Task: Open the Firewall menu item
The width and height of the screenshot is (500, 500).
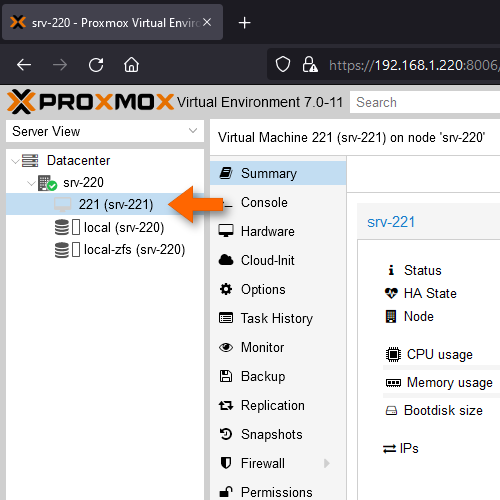Action: pos(278,463)
